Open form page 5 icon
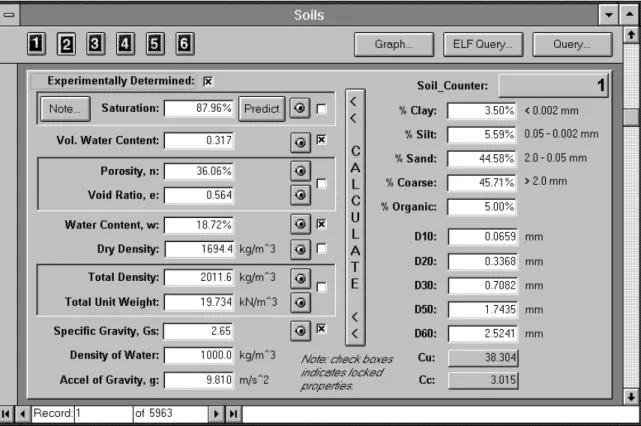Viewport: 641px width, 426px height. (155, 44)
